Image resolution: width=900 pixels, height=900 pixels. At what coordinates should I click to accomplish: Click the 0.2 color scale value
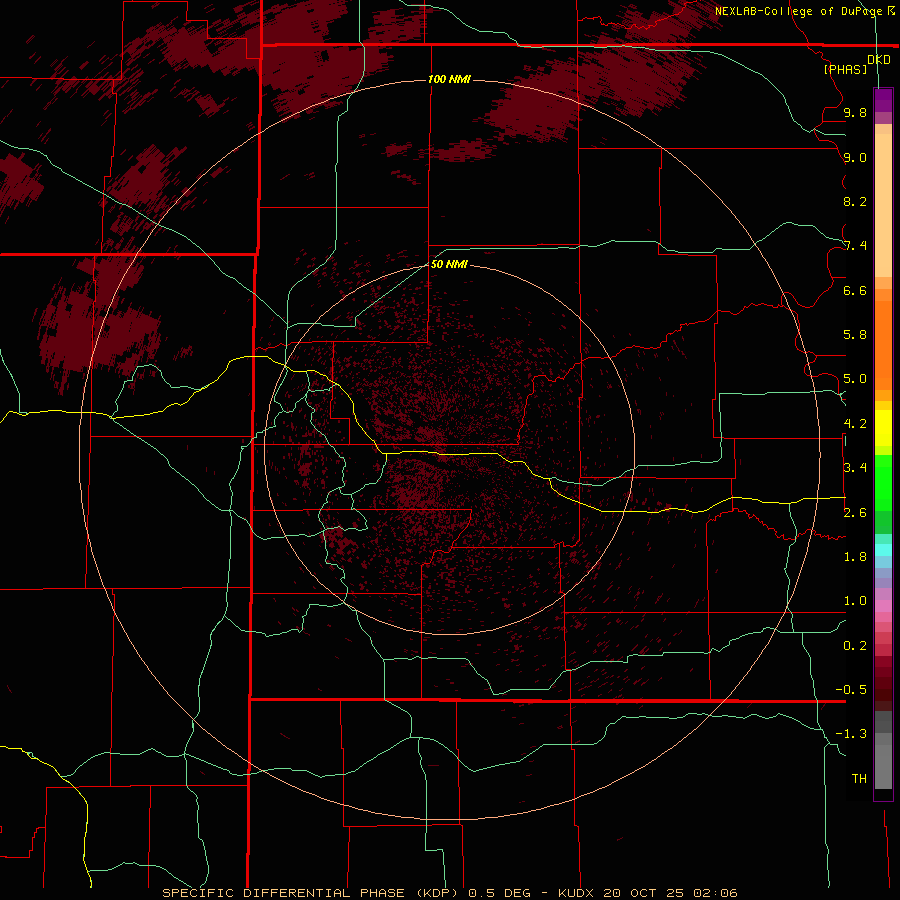click(x=855, y=646)
